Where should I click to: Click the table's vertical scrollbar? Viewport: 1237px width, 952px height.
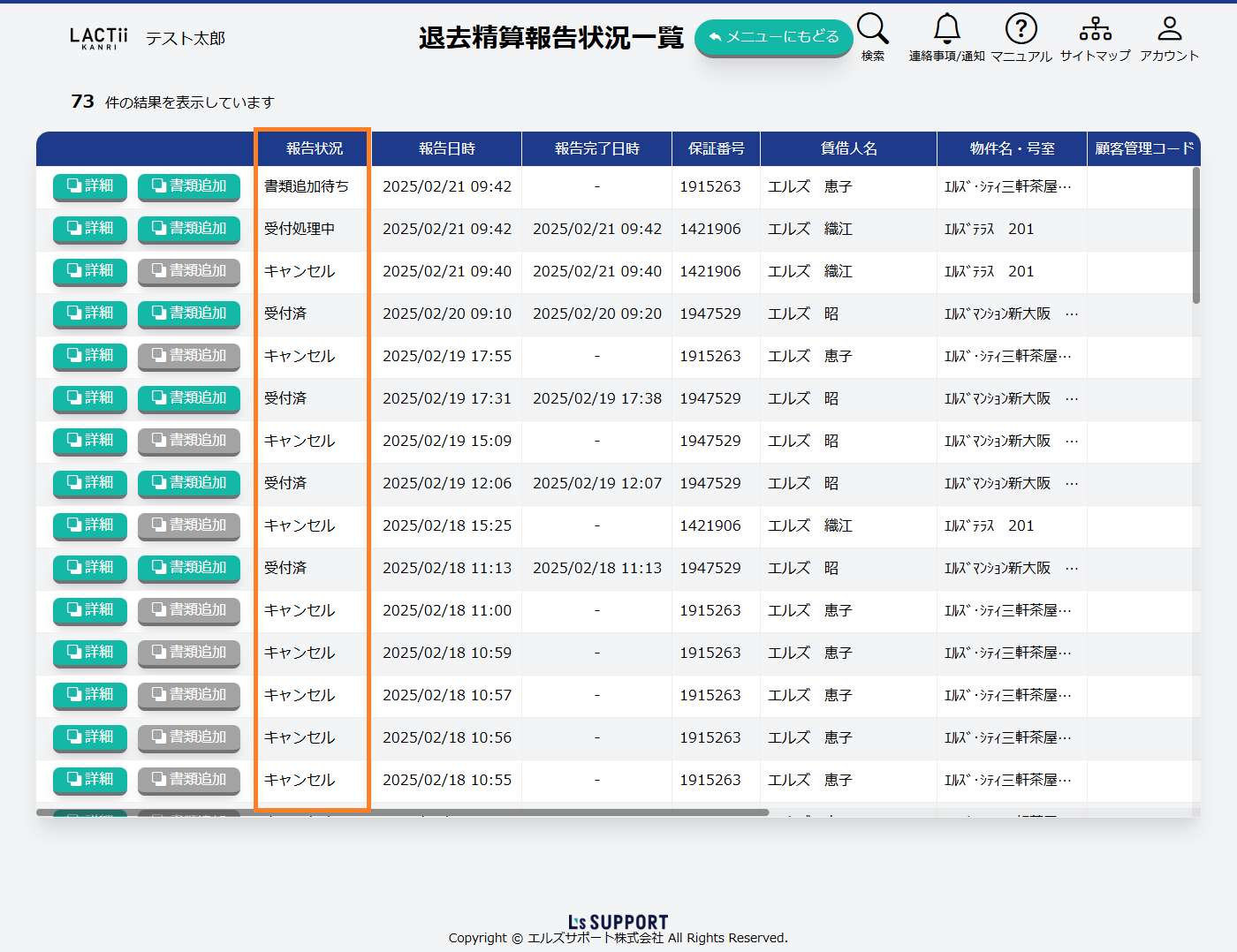[x=1195, y=236]
